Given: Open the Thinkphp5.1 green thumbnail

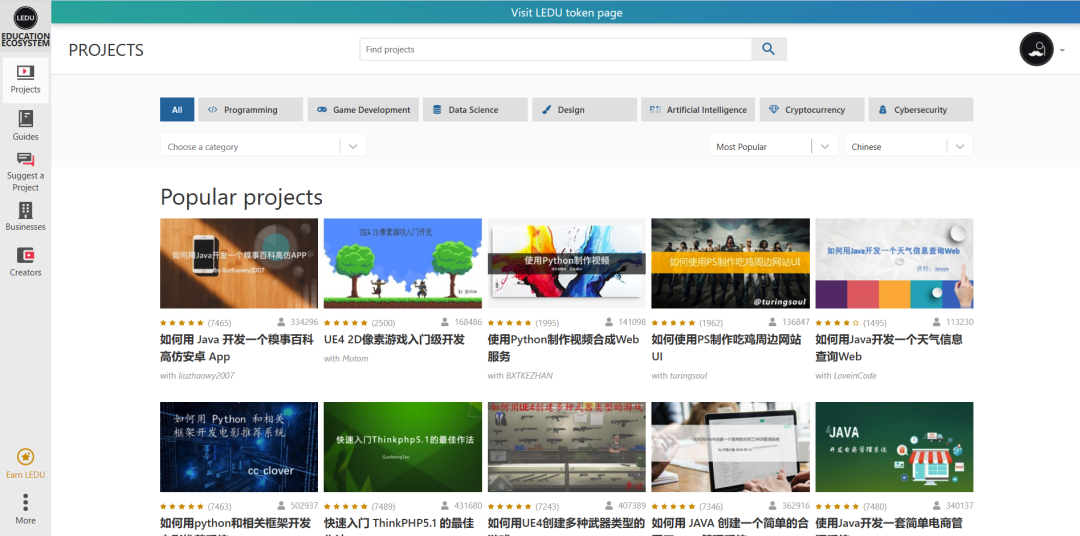Looking at the screenshot, I should [x=403, y=446].
